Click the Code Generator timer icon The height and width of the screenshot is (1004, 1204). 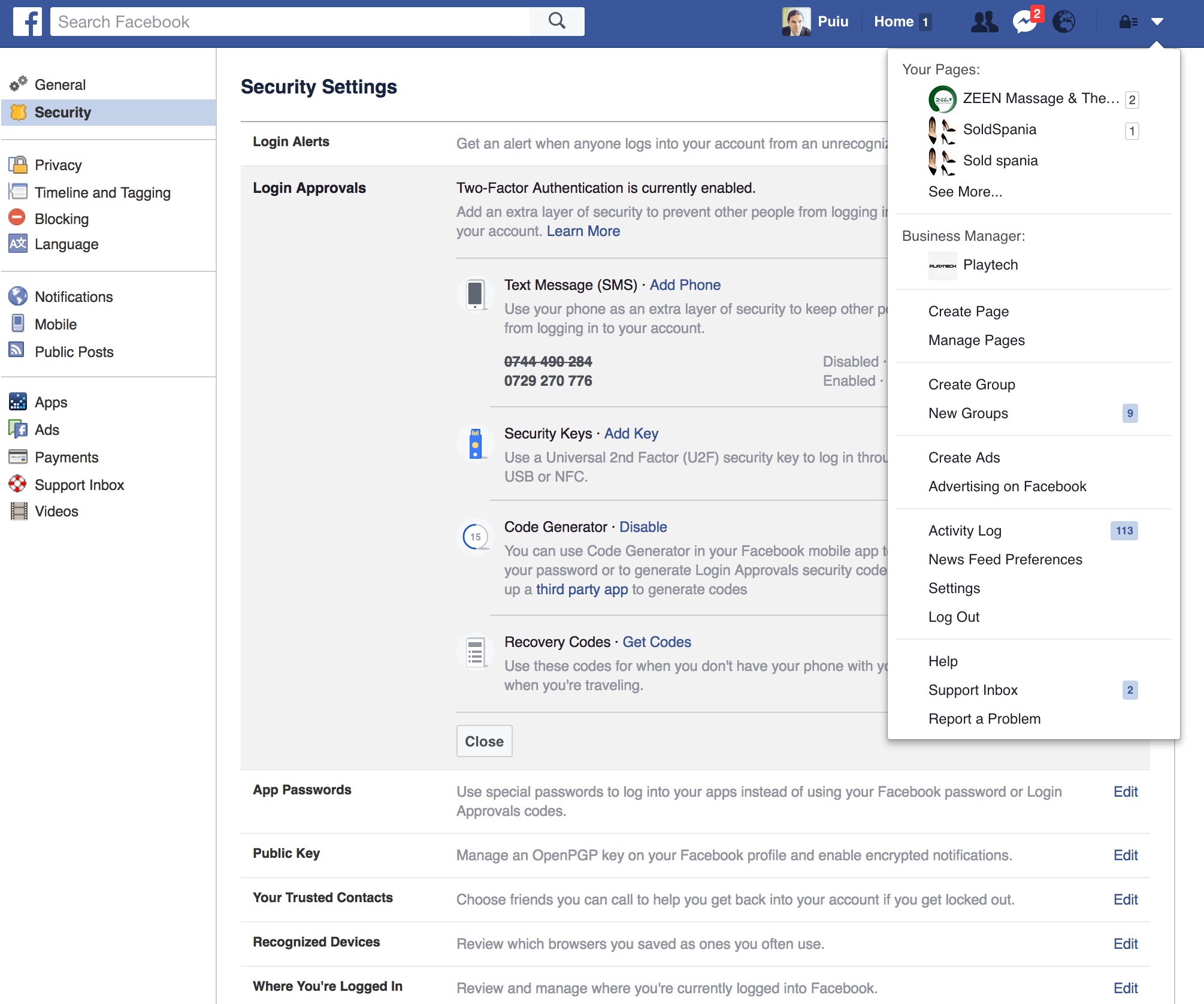475,537
